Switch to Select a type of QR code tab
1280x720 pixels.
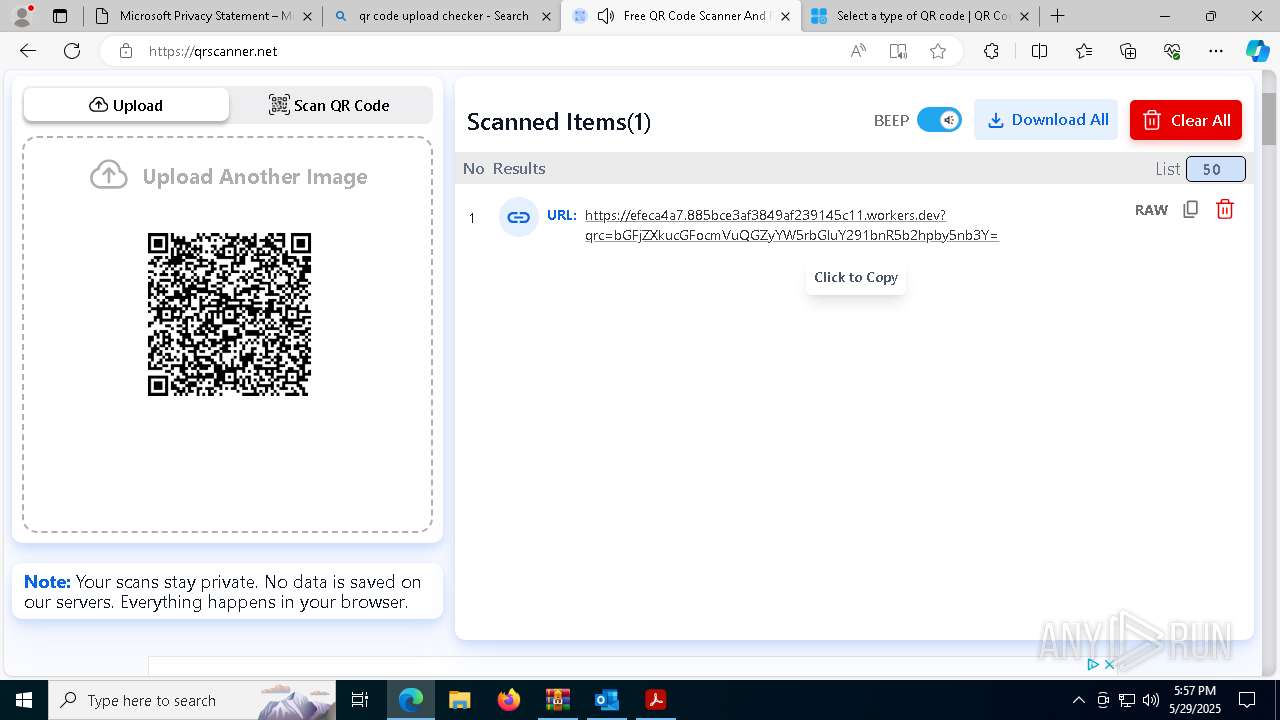920,16
